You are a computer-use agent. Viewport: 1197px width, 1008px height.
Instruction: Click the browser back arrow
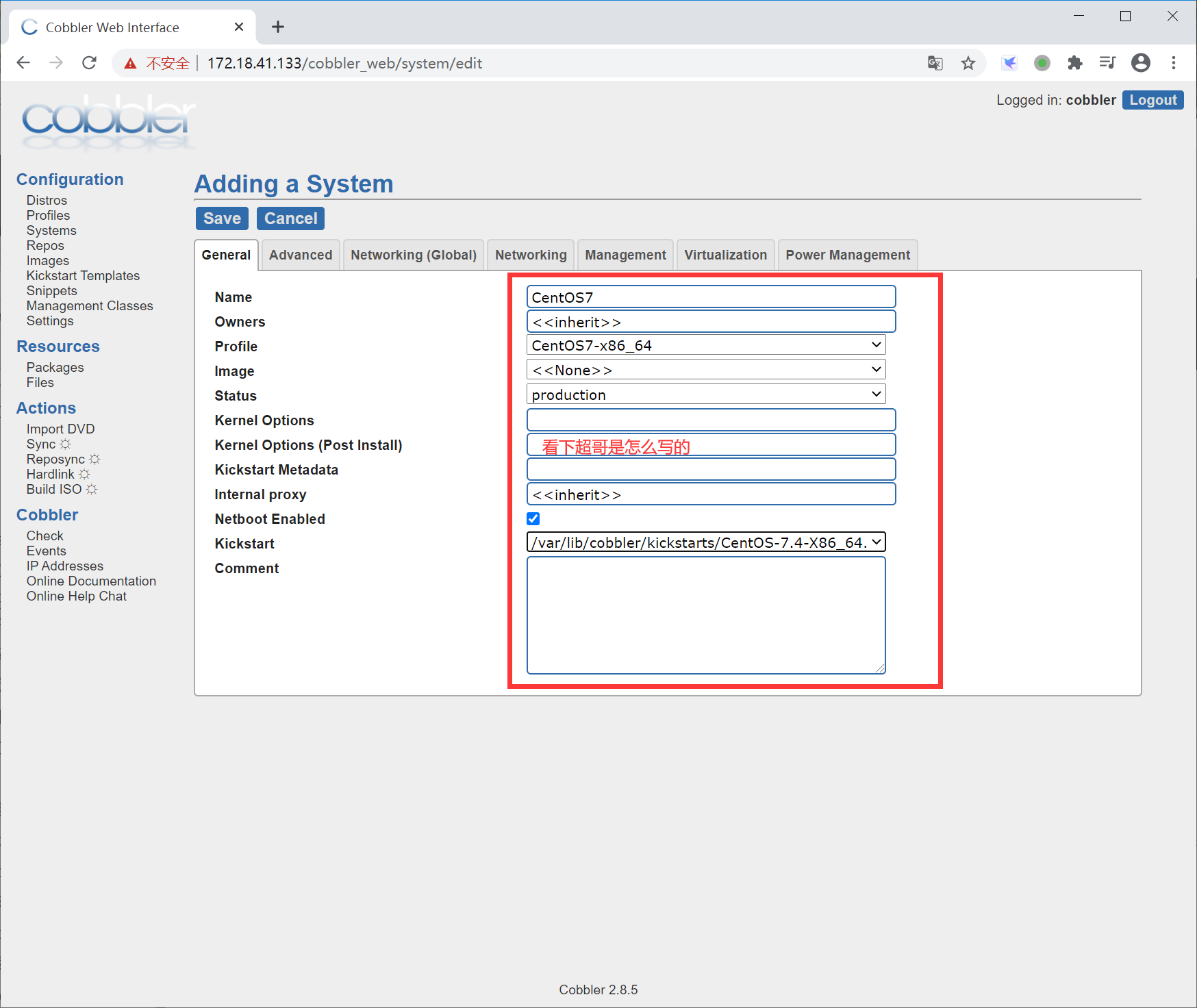(x=23, y=63)
